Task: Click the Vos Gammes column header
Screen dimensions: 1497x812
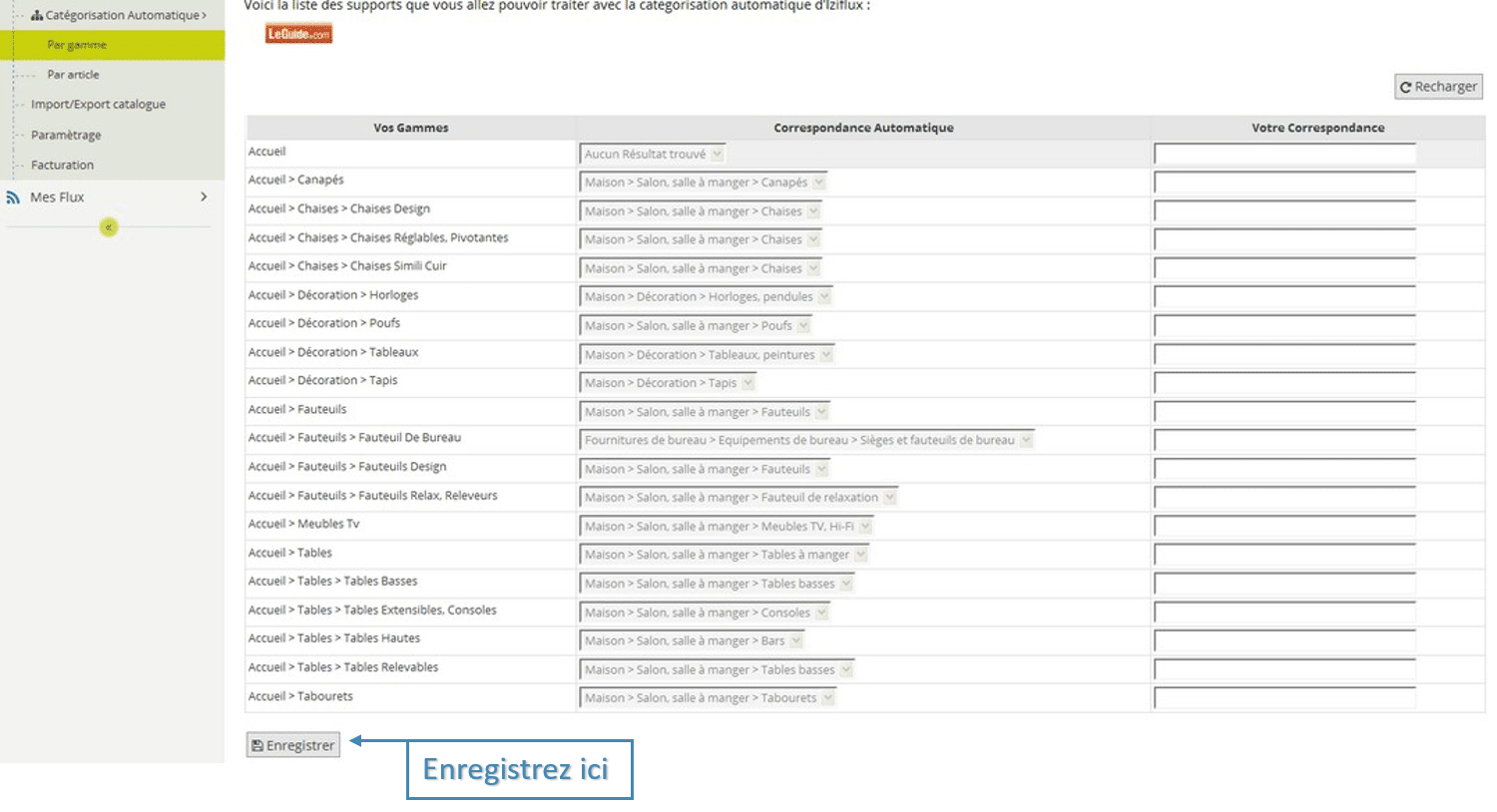Action: tap(411, 128)
